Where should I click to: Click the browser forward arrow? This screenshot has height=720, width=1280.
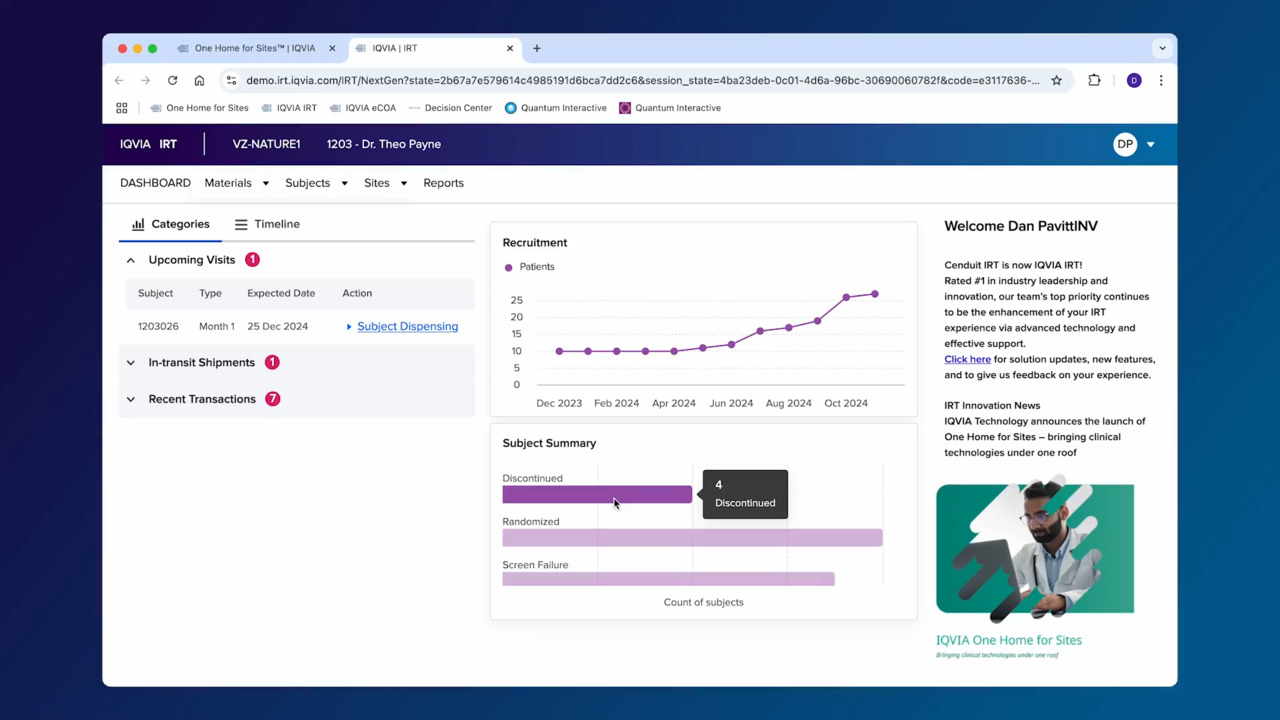click(x=146, y=80)
